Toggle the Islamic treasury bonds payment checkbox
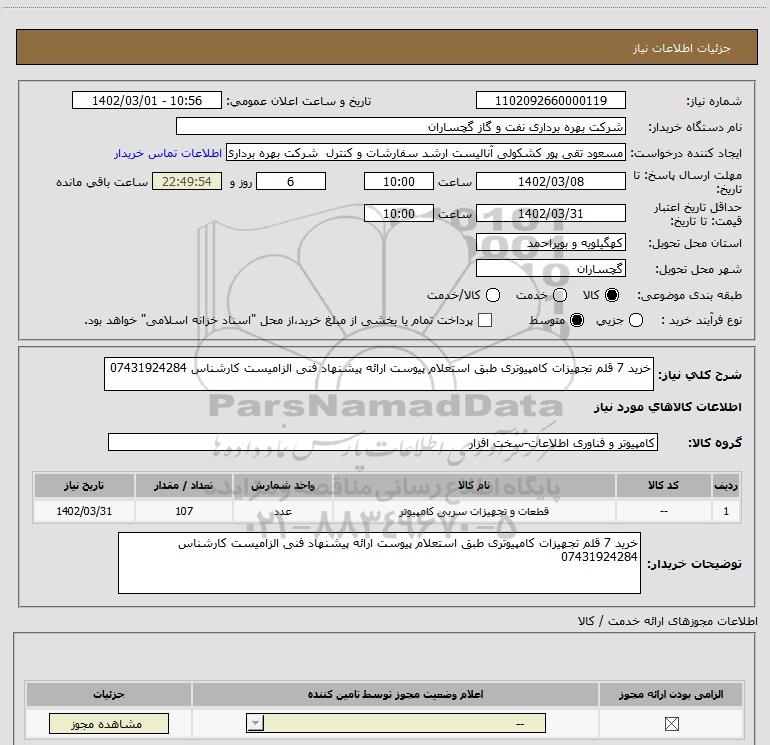770x745 pixels. click(485, 320)
